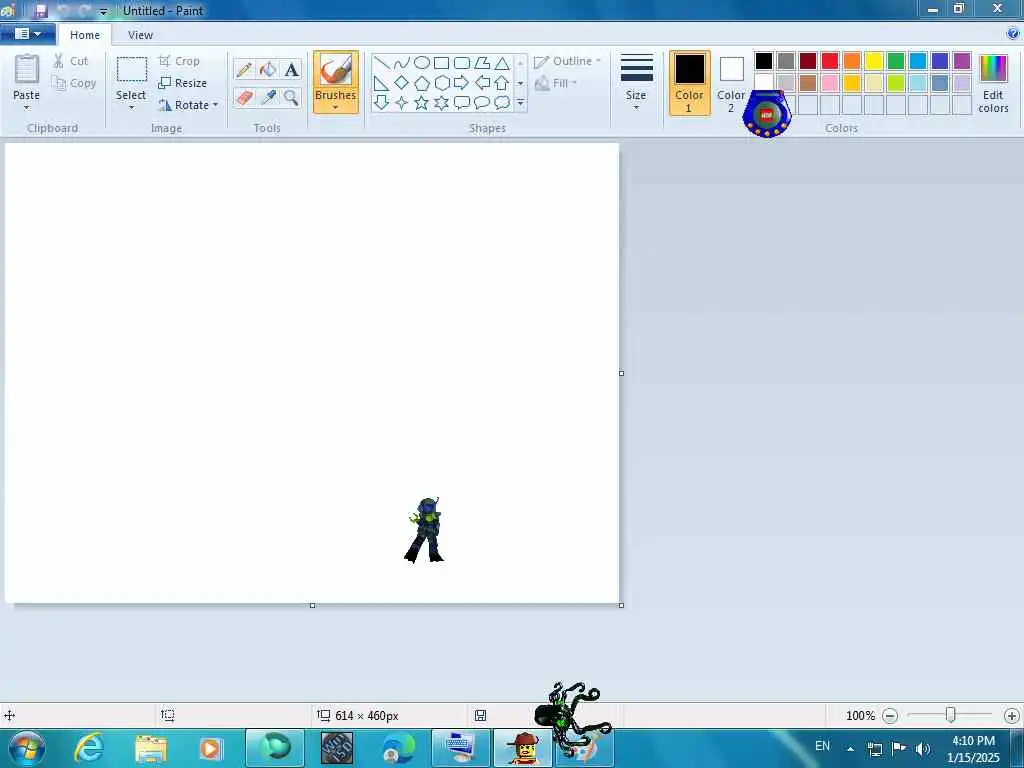1024x768 pixels.
Task: Choose the Down arrow shape
Action: point(382,103)
